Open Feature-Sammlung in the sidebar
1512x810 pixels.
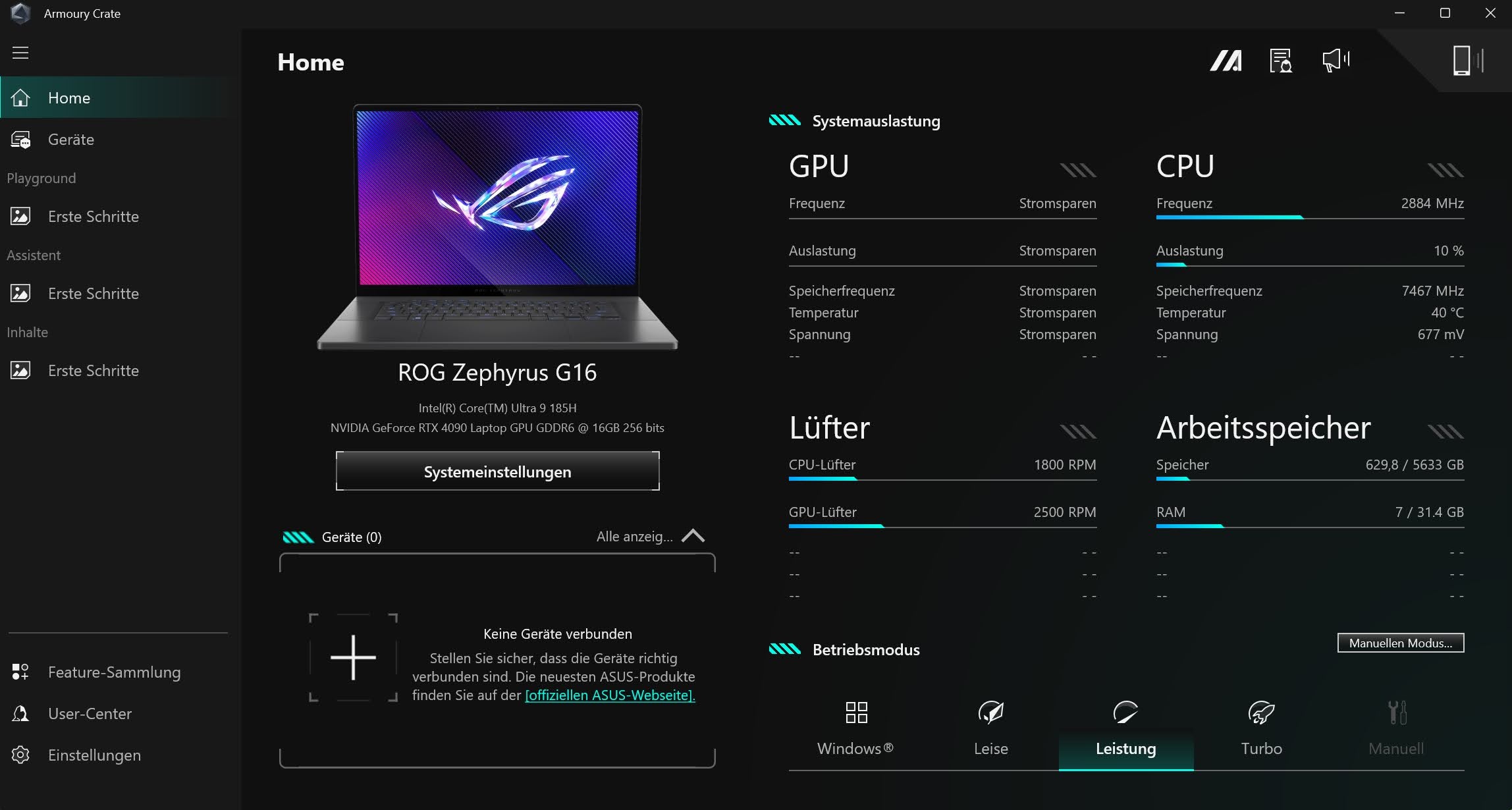point(114,672)
